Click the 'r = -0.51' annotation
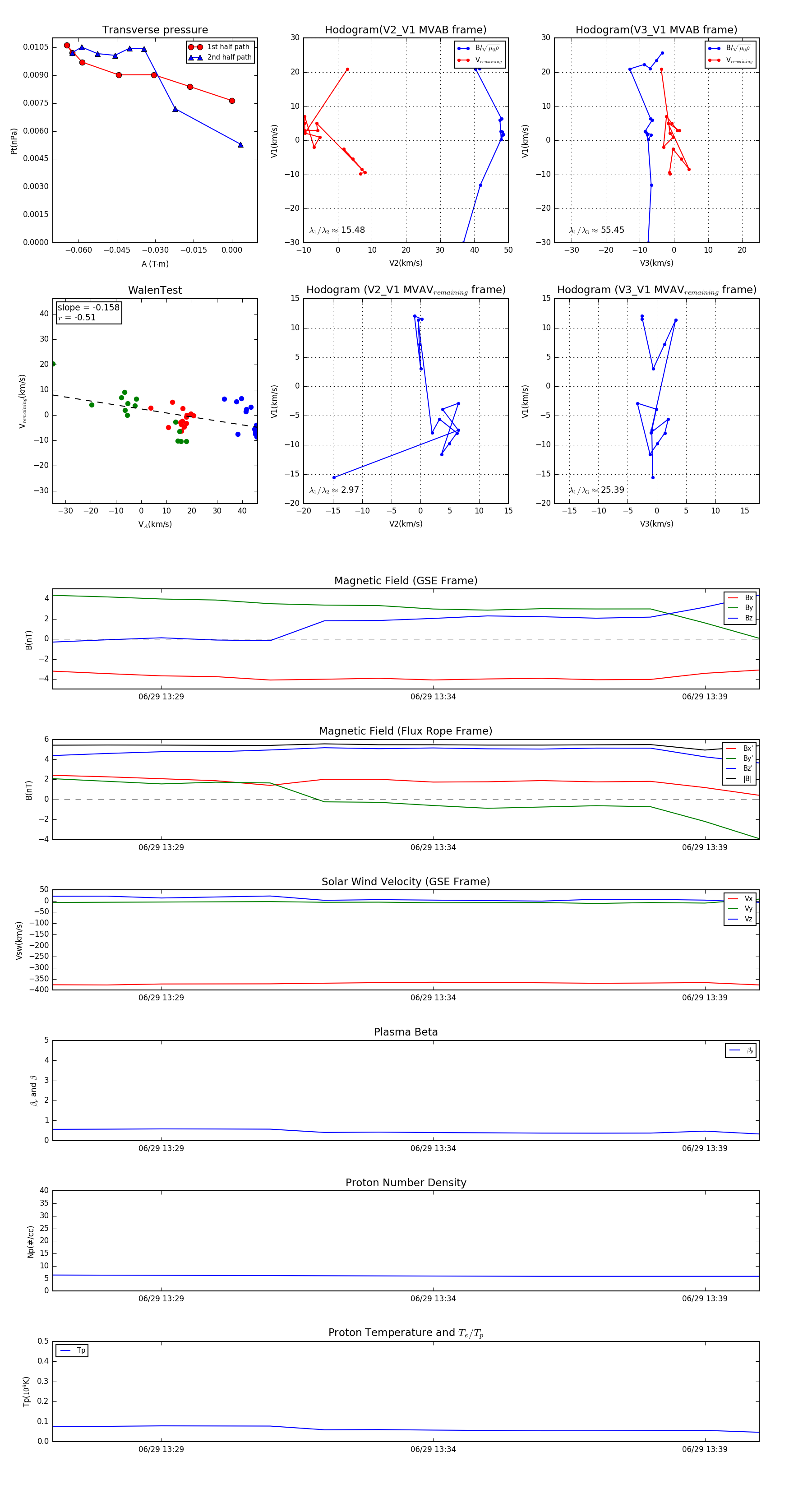 [77, 317]
